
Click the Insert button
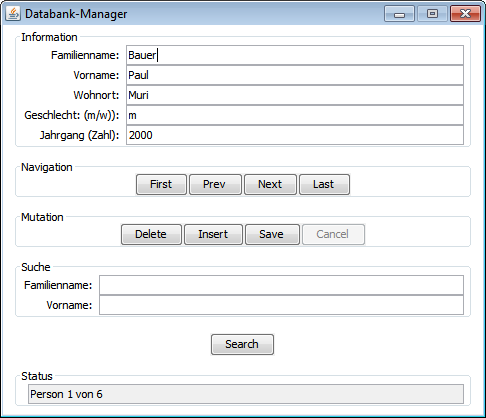pos(213,234)
